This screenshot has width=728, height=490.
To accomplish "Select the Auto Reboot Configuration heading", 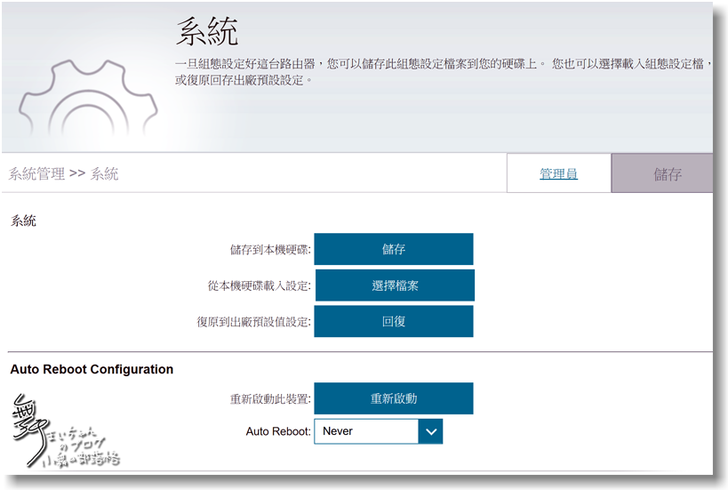I will [x=92, y=369].
